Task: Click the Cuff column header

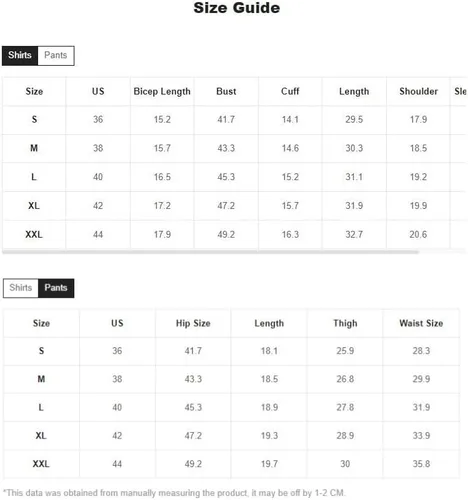Action: (x=290, y=91)
